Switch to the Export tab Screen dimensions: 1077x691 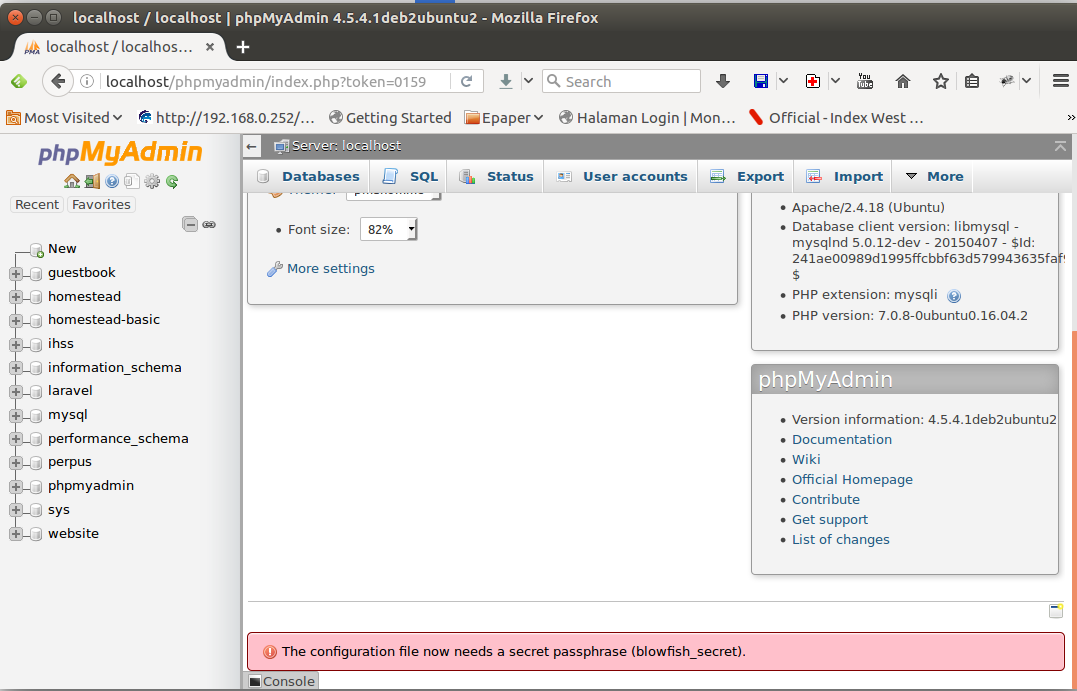746,177
